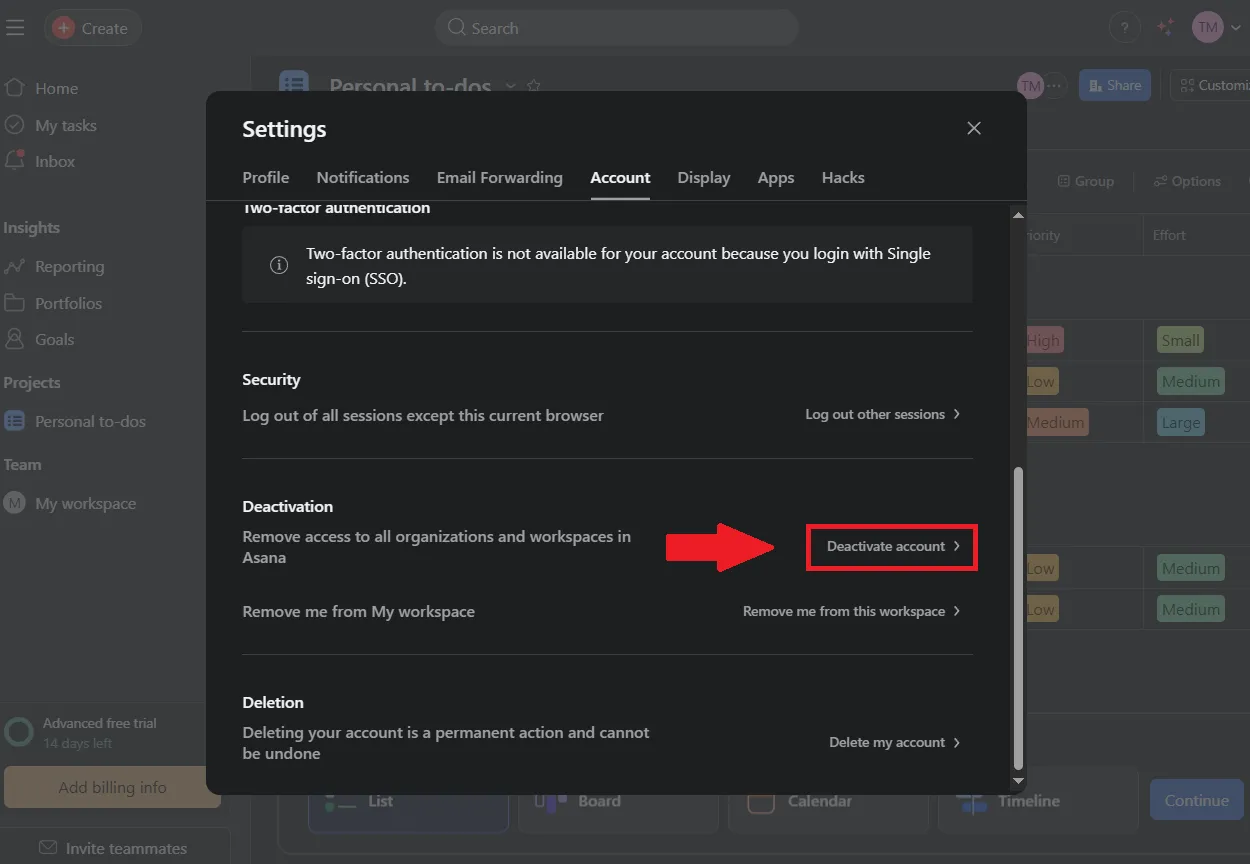Viewport: 1250px width, 864px height.
Task: Open the Personal to-dos title dropdown arrow
Action: [510, 86]
